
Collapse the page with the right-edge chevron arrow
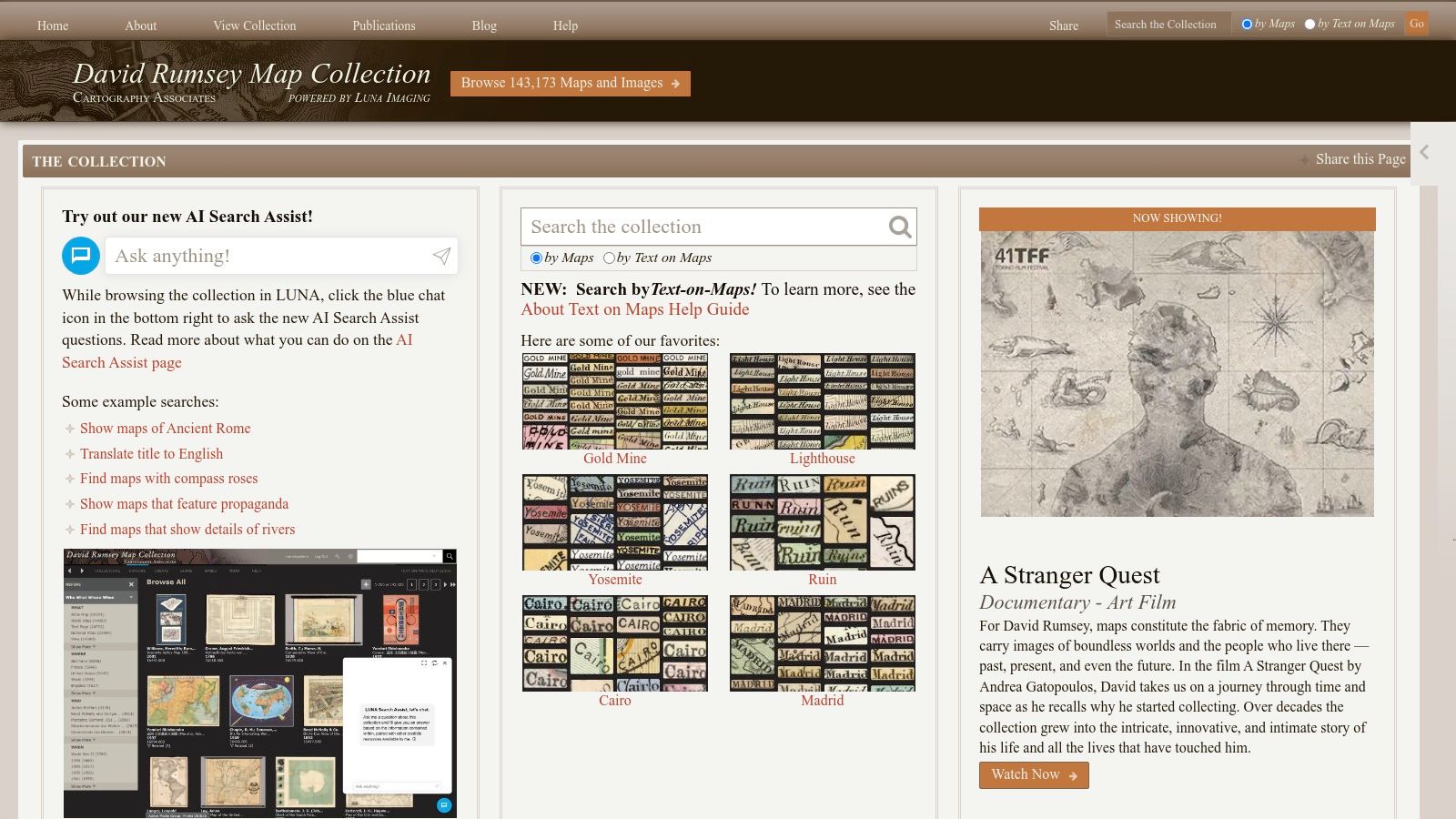pyautogui.click(x=1425, y=153)
